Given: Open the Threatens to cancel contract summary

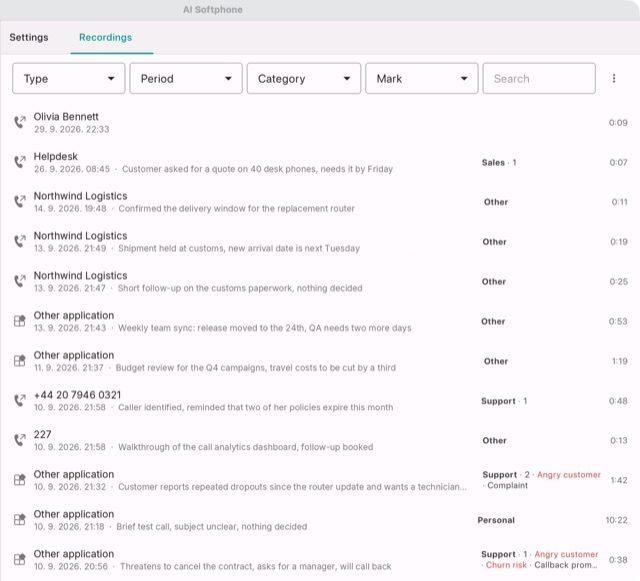Looking at the screenshot, I should (256, 566).
